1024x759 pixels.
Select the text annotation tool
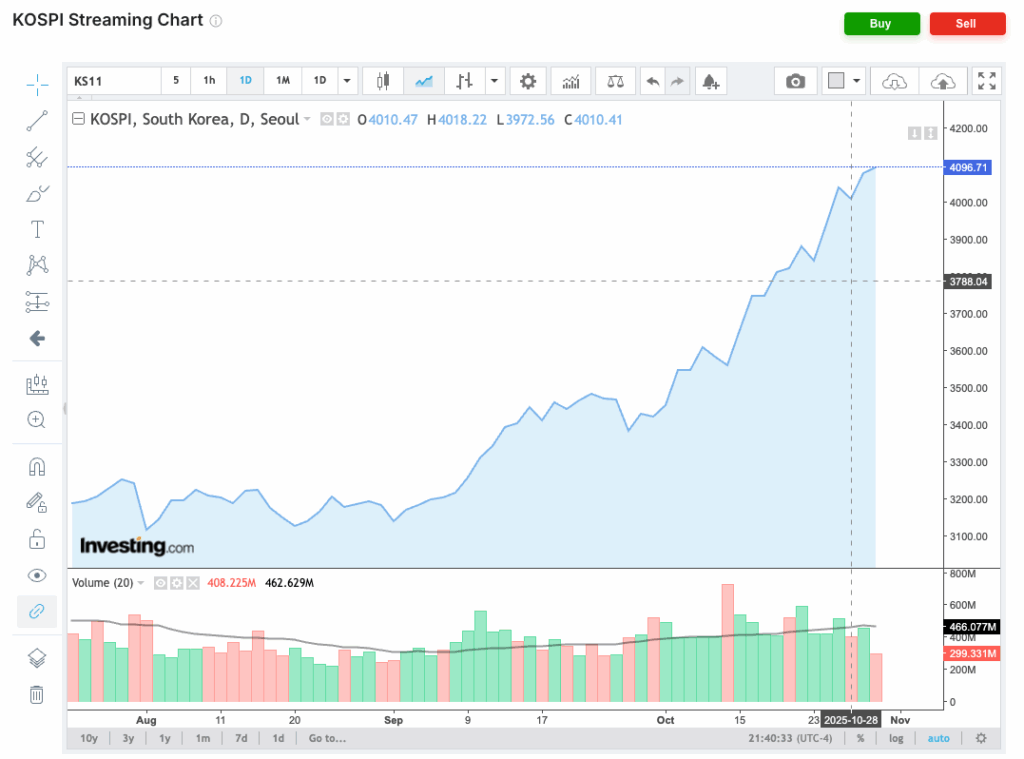[x=36, y=229]
